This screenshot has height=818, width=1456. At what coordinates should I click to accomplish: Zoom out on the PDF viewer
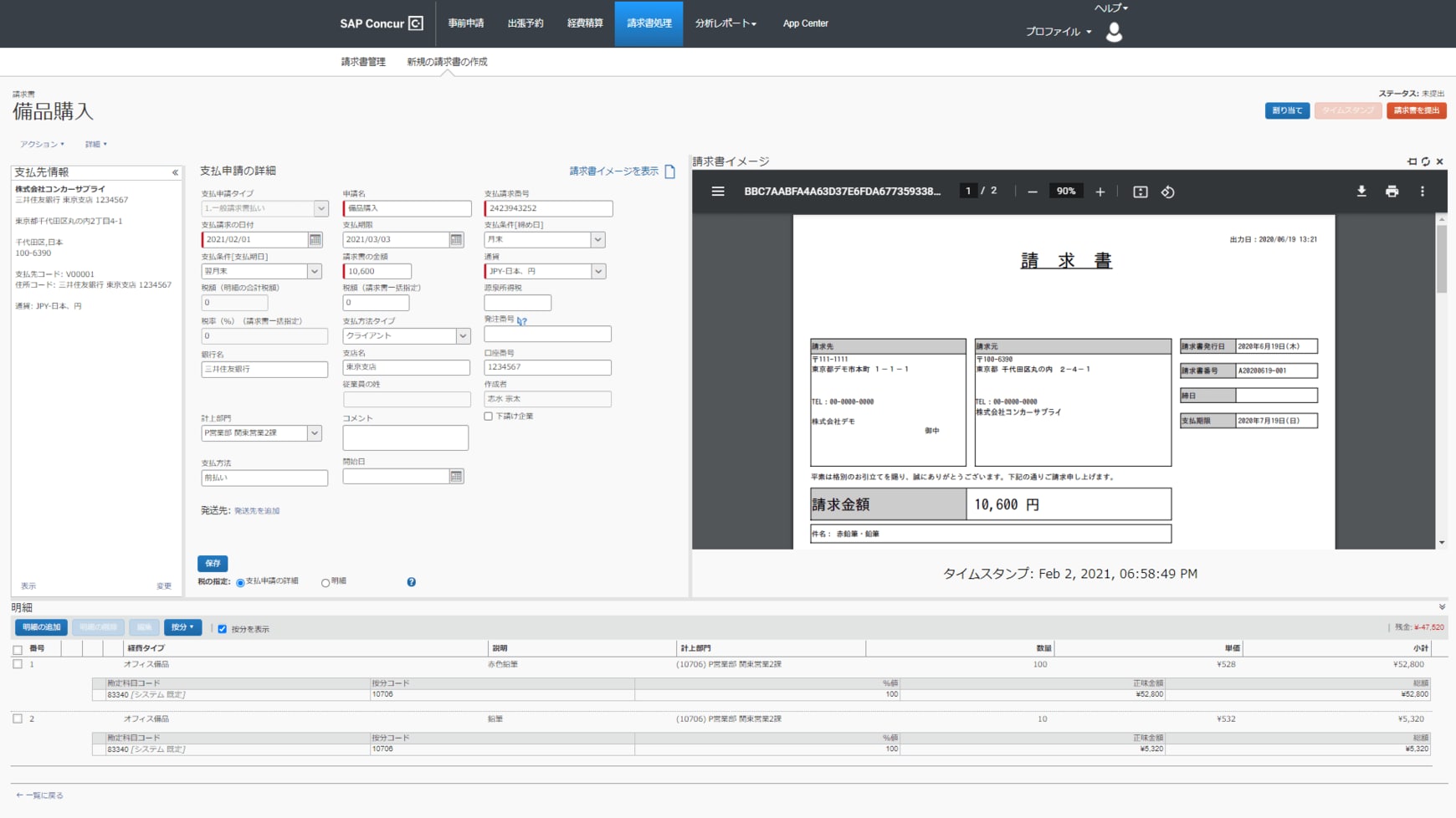1033,192
